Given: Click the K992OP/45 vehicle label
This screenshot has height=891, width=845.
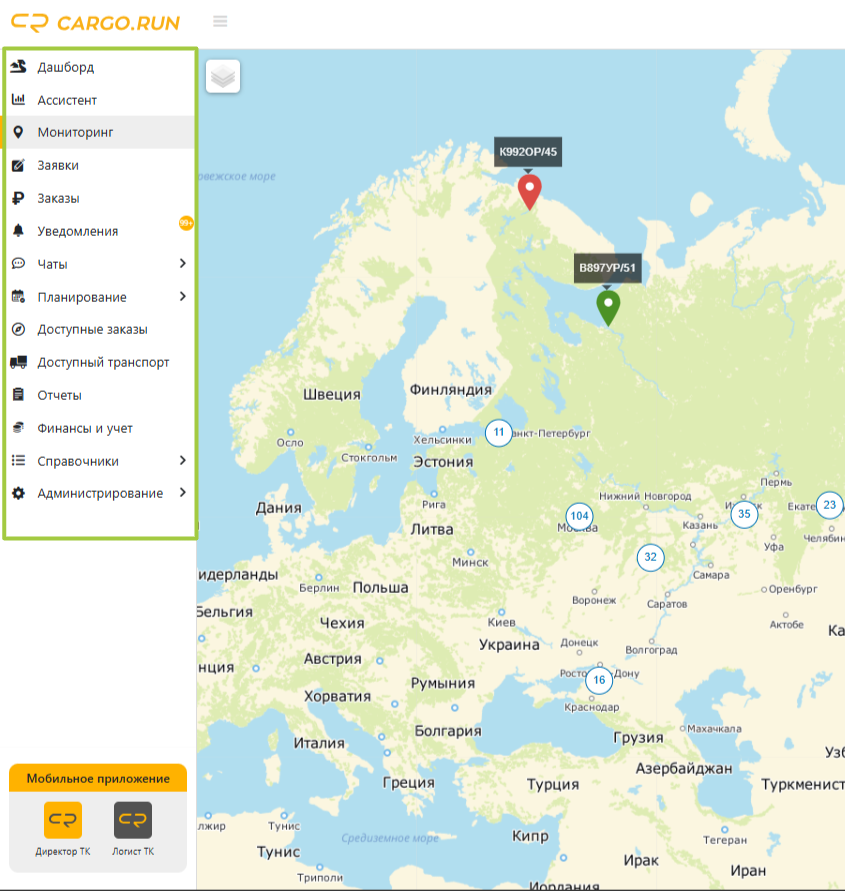Looking at the screenshot, I should [x=528, y=152].
